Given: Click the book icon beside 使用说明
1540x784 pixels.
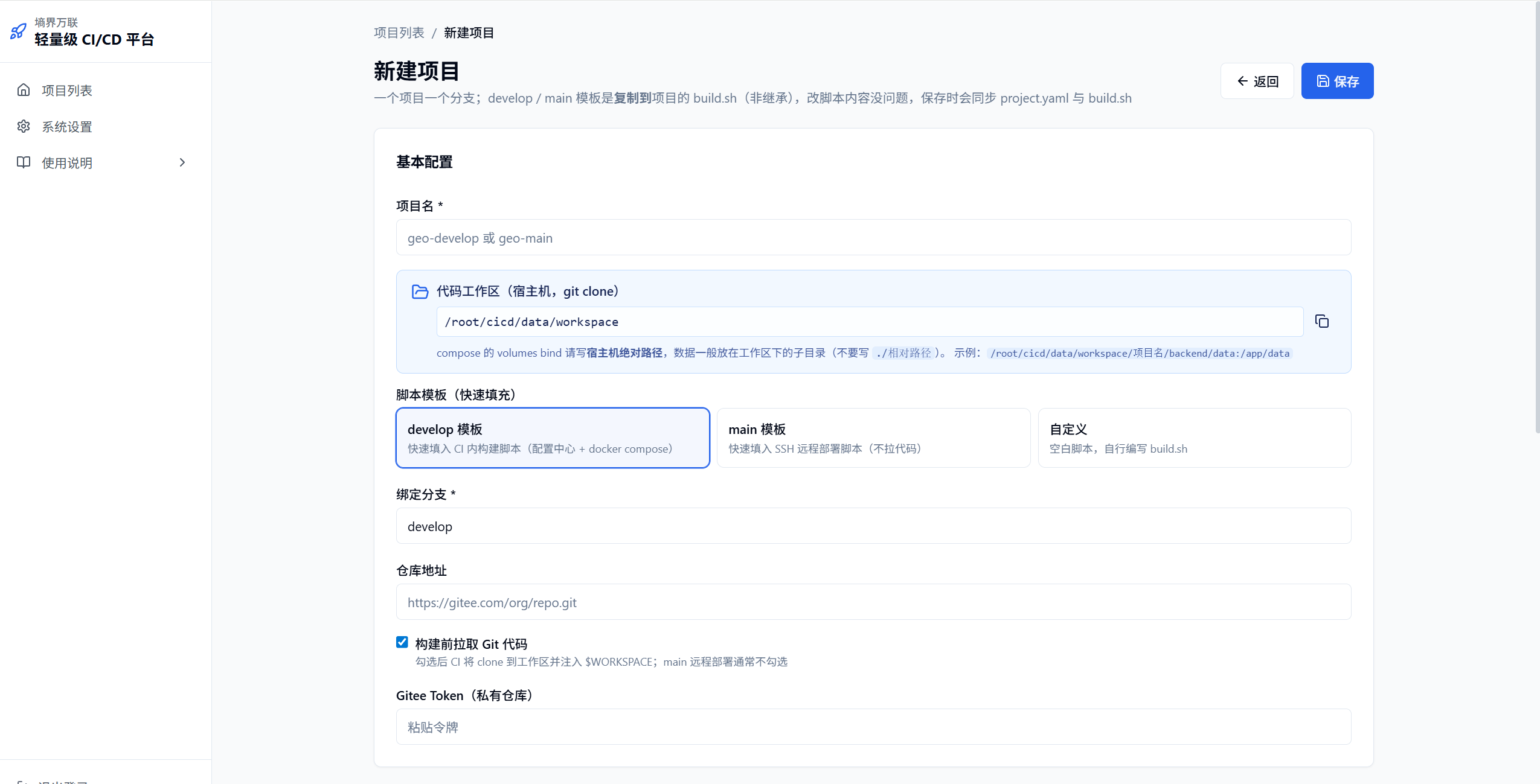Looking at the screenshot, I should click(24, 162).
